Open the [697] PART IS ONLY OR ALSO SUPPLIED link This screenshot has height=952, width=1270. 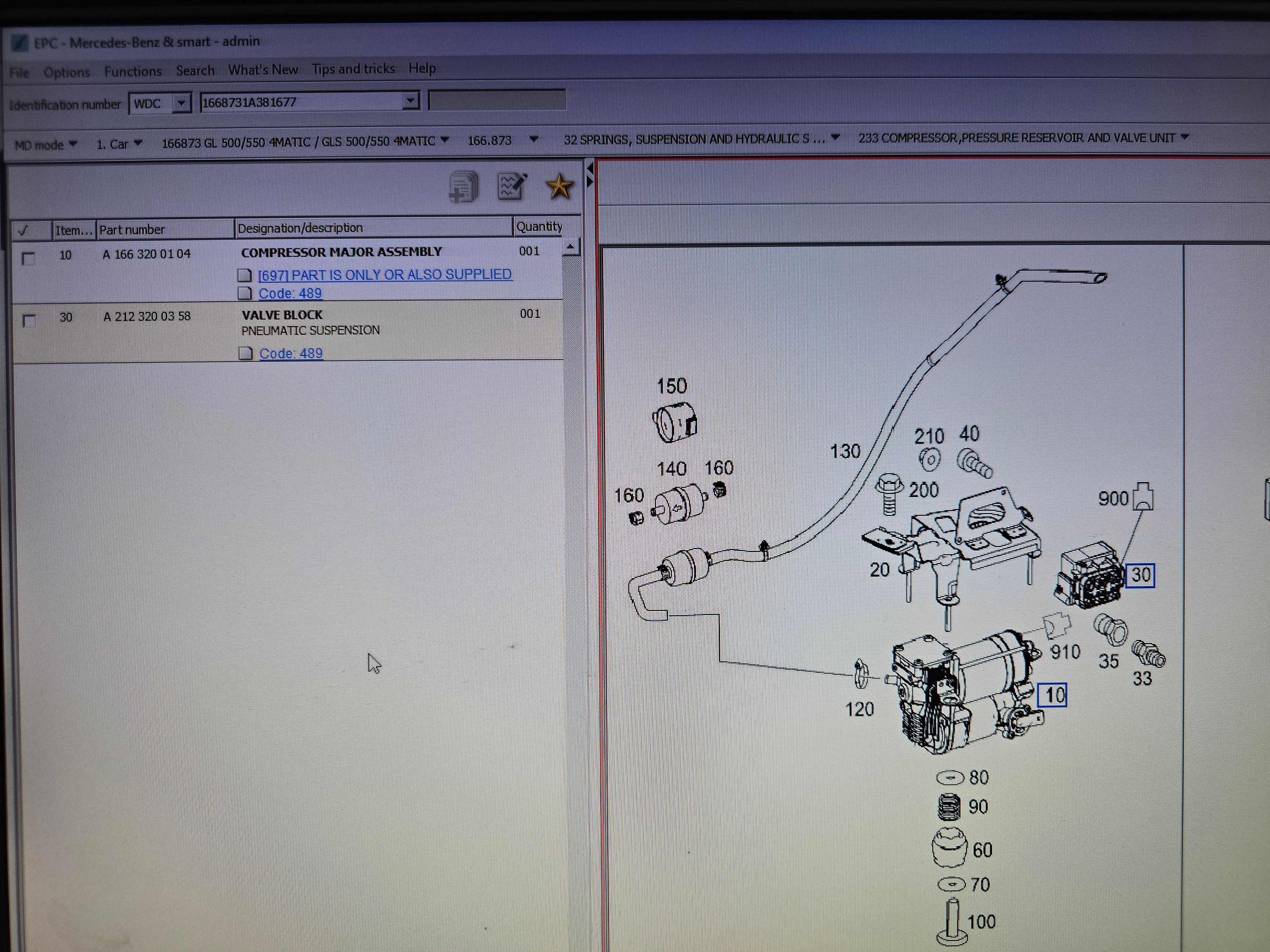click(385, 275)
